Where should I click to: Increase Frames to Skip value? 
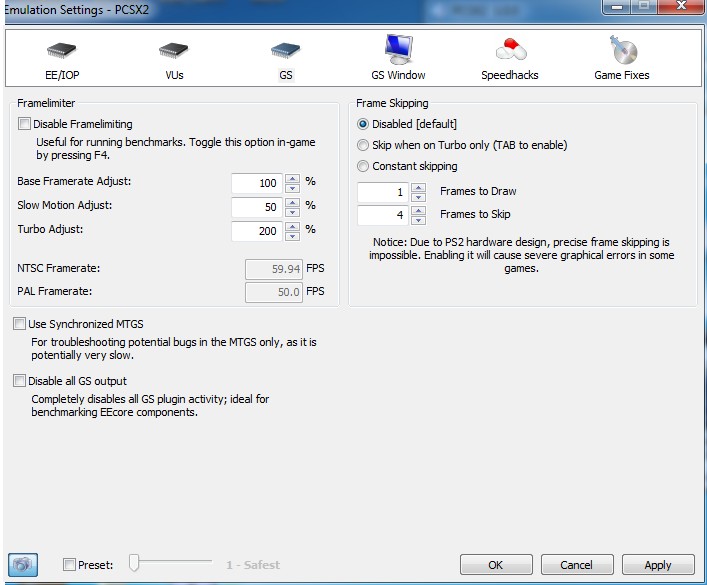coord(418,211)
